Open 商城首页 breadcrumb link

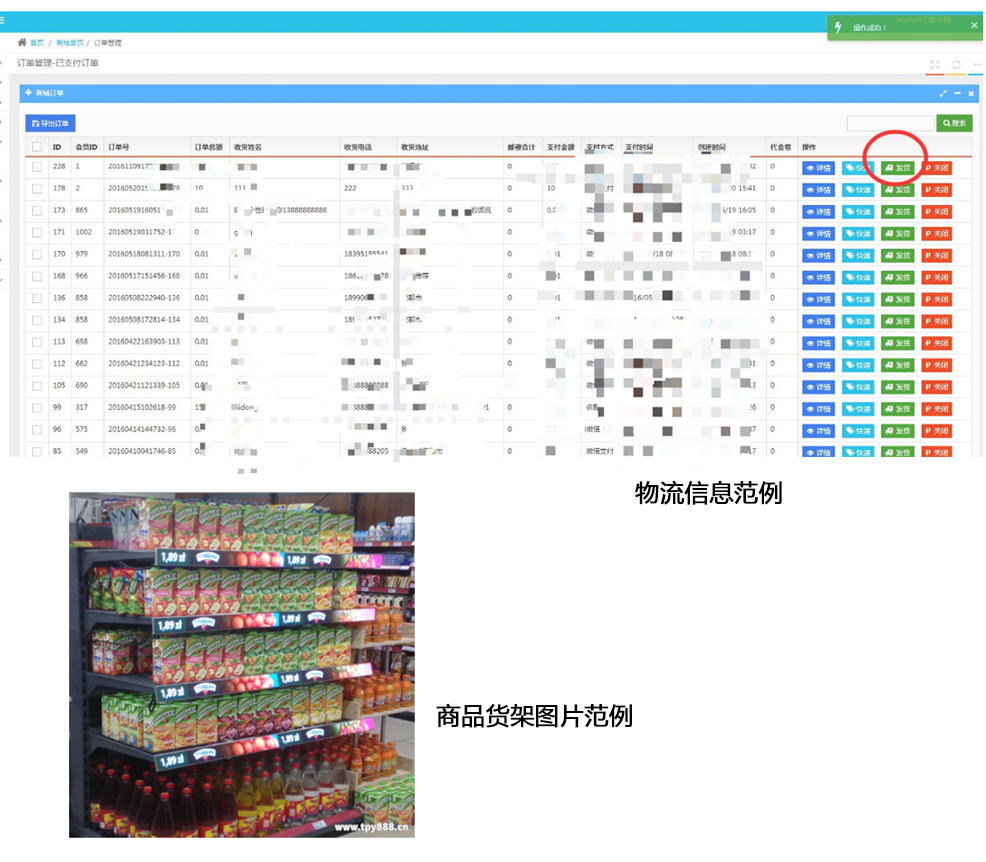click(x=66, y=43)
